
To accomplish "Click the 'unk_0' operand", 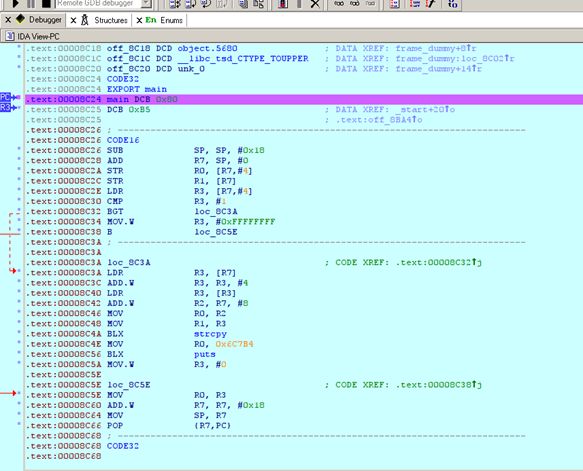I will click(191, 69).
